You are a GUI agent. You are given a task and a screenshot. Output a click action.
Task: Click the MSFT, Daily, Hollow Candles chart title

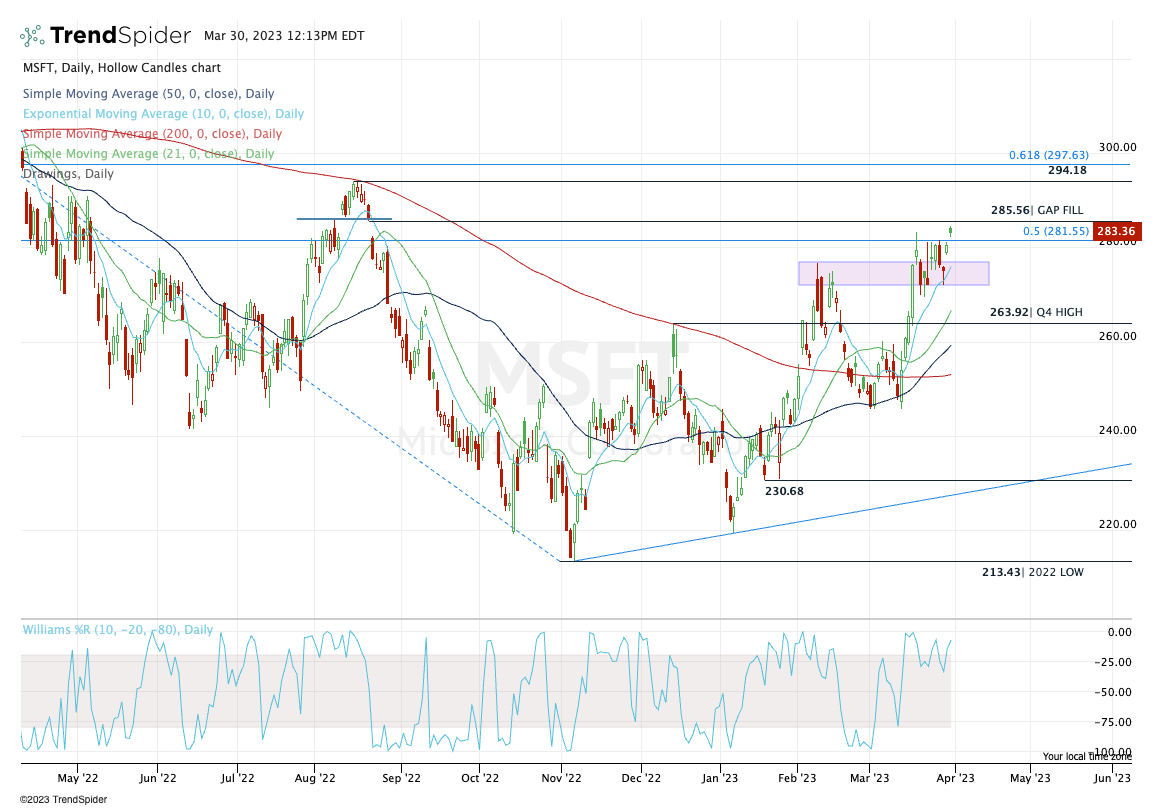point(122,67)
